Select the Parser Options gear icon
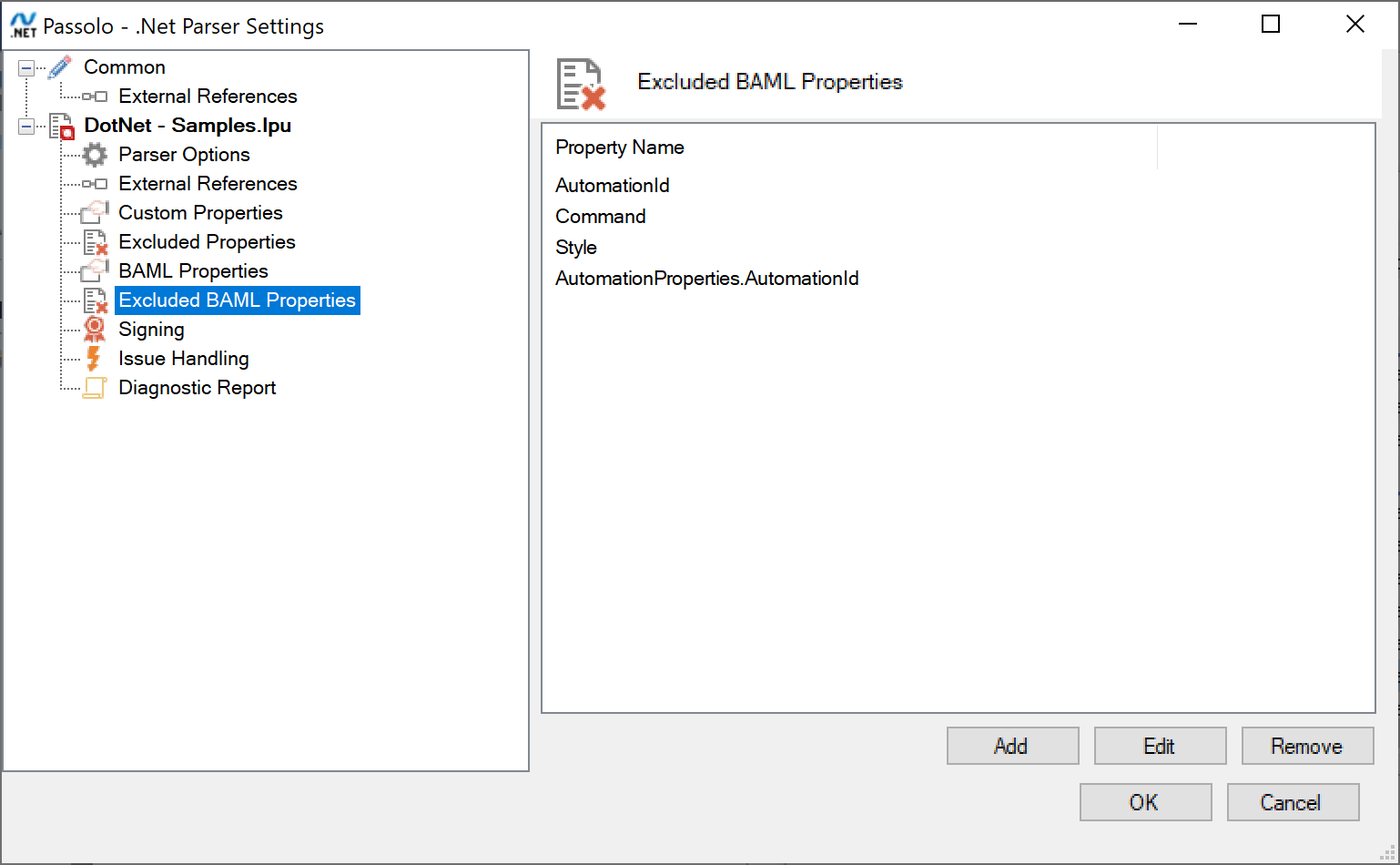The image size is (1400, 865). [94, 155]
